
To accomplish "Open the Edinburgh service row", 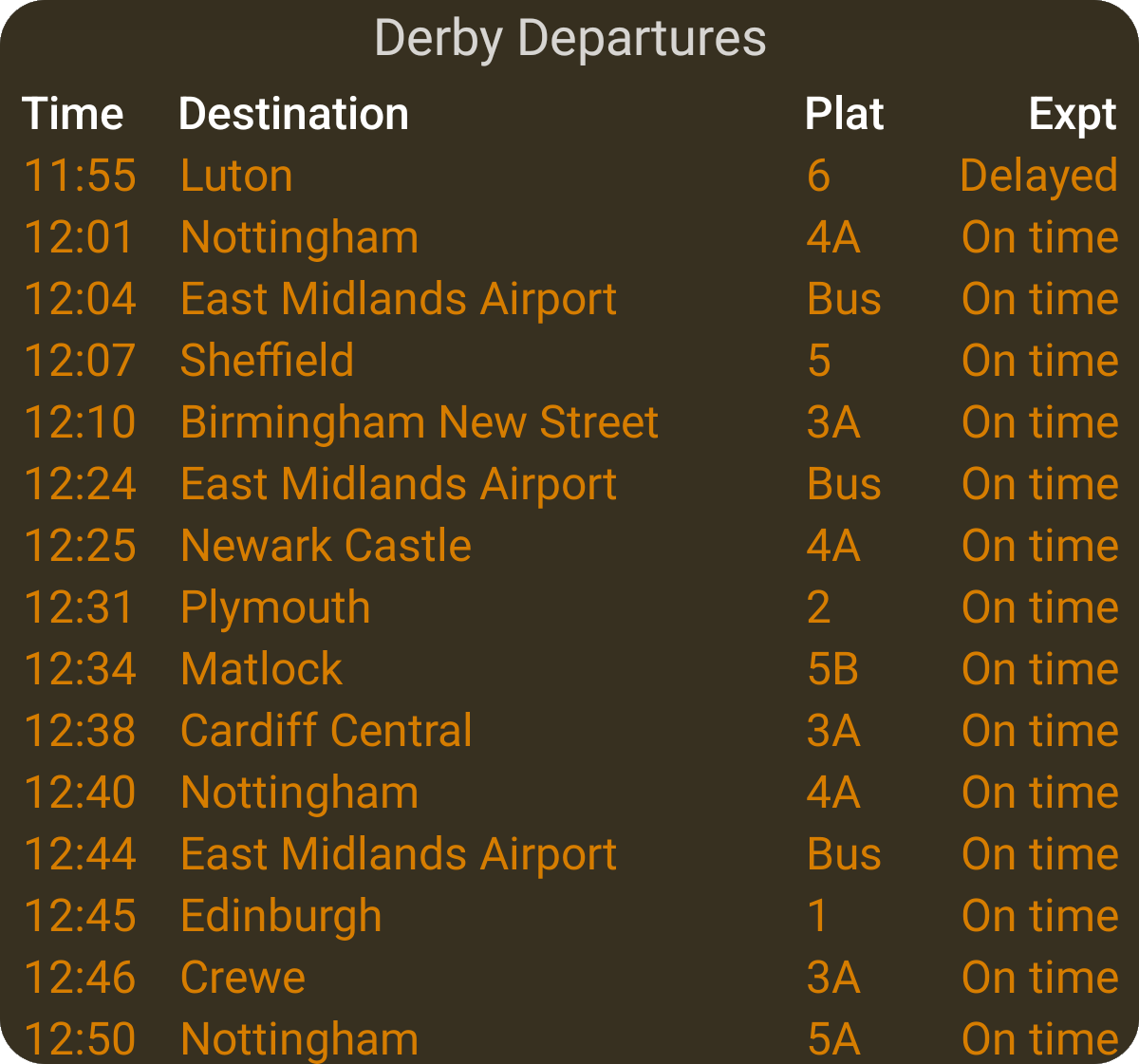I will coord(281,917).
